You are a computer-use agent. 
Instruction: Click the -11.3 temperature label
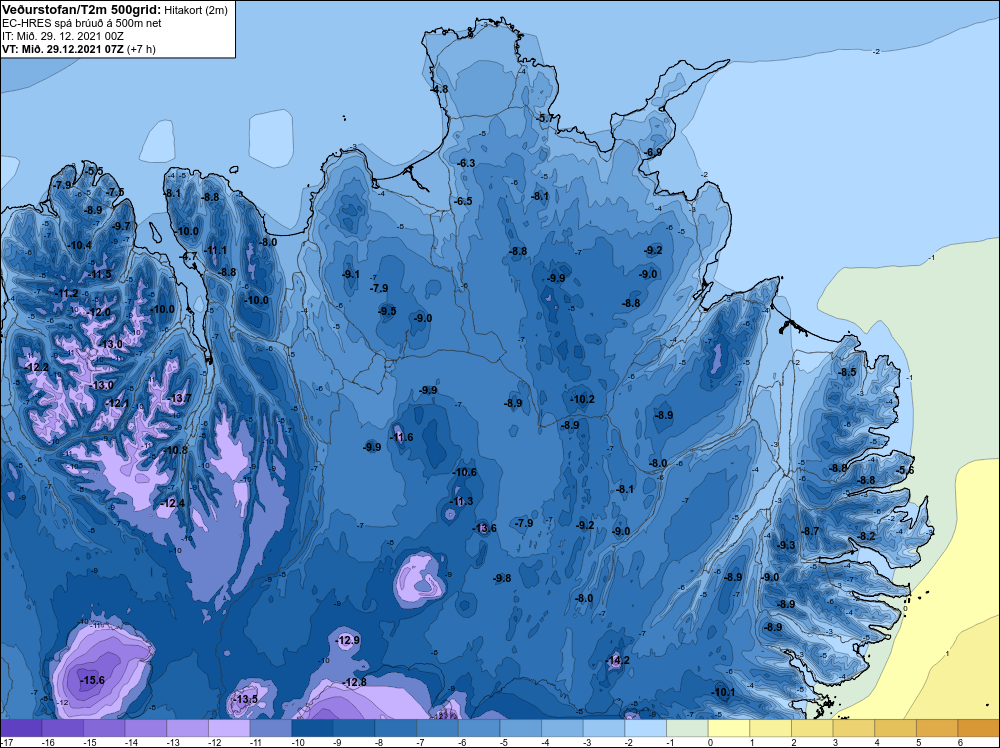pos(460,501)
